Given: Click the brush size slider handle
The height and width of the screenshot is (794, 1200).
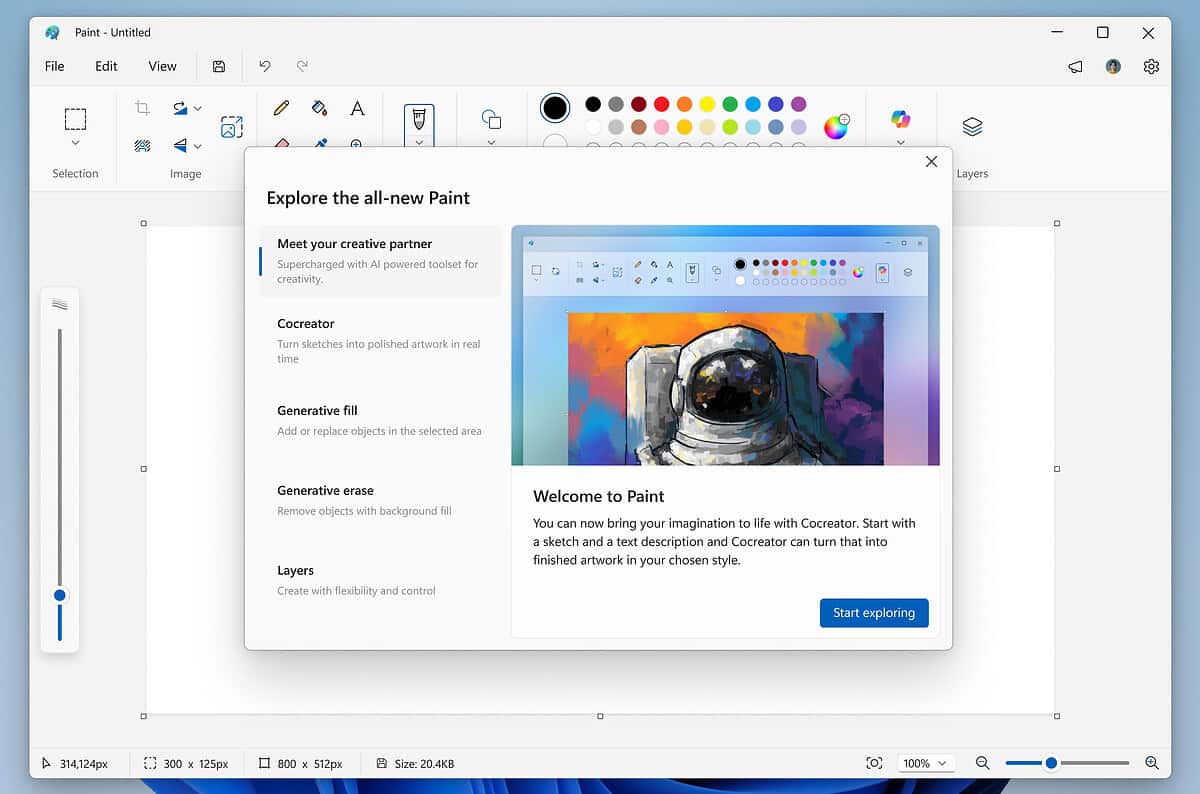Looking at the screenshot, I should pos(60,595).
